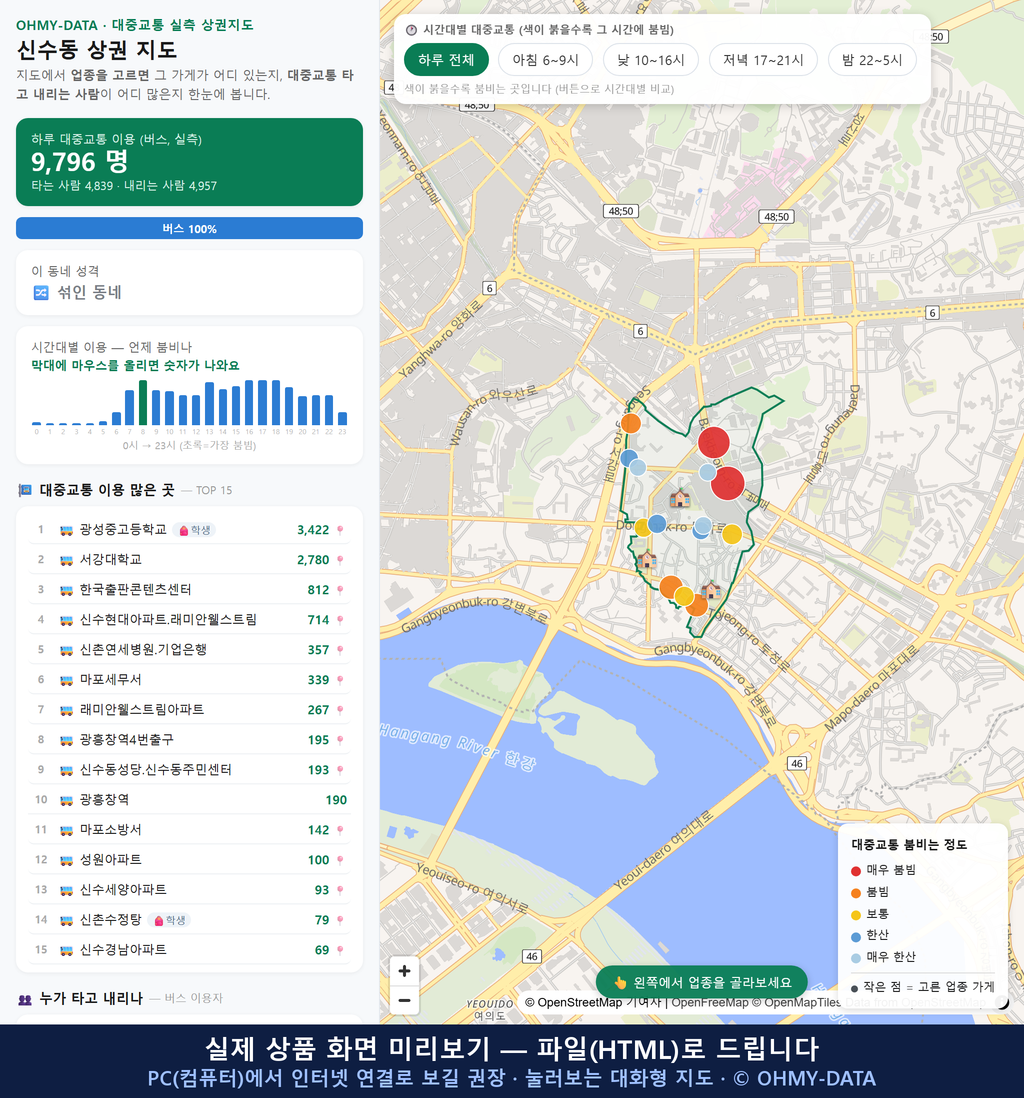Click the pin icon for 신수동성당.신수동주민센터
1024x1098 pixels.
340,770
